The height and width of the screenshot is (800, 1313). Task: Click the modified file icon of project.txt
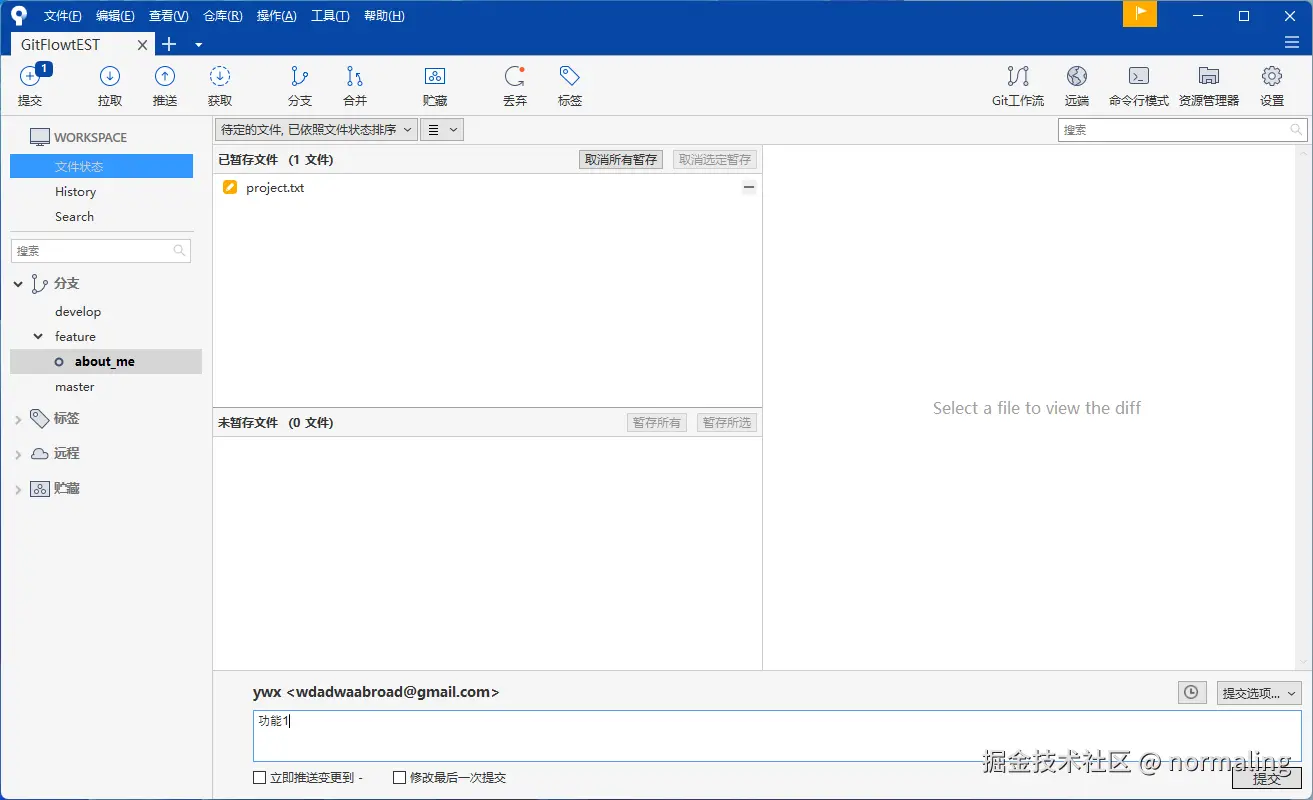(230, 187)
